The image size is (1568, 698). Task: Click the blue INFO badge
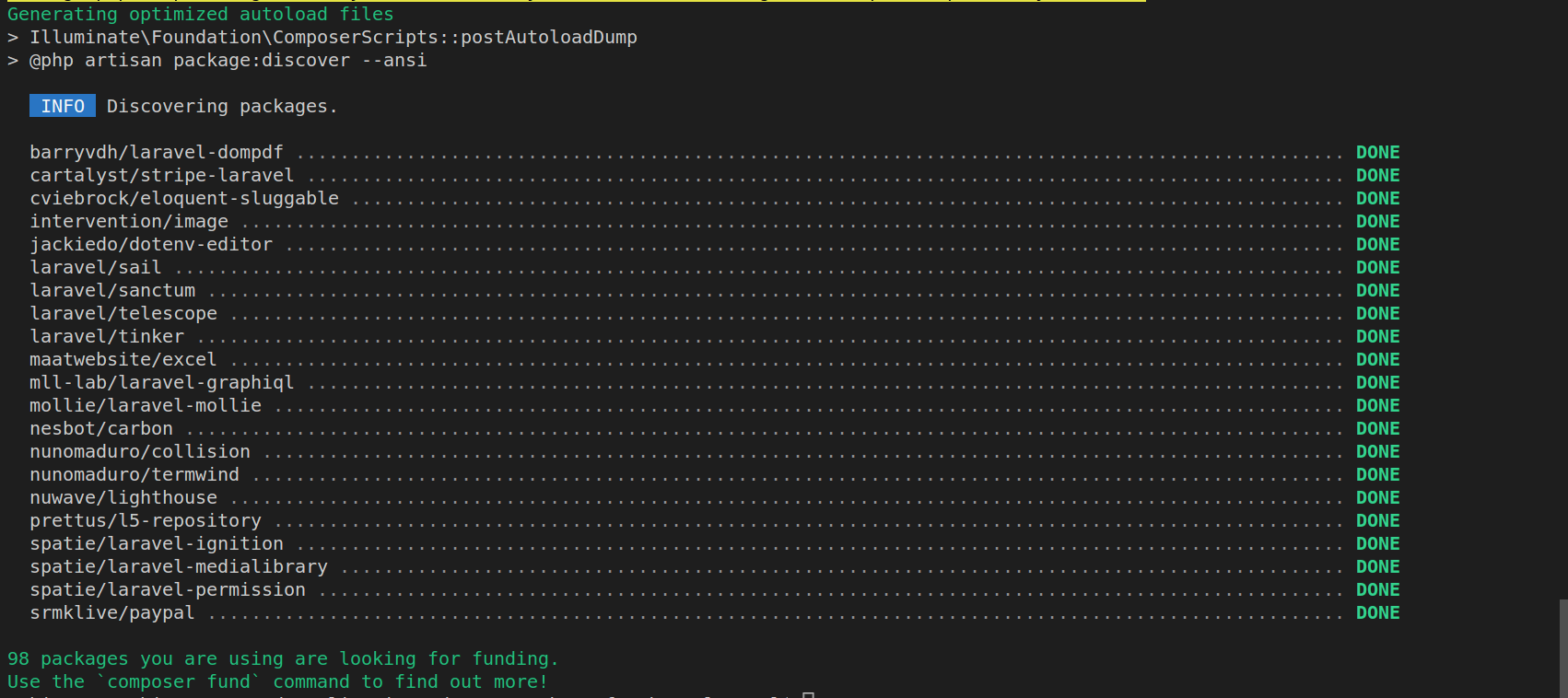coord(62,107)
